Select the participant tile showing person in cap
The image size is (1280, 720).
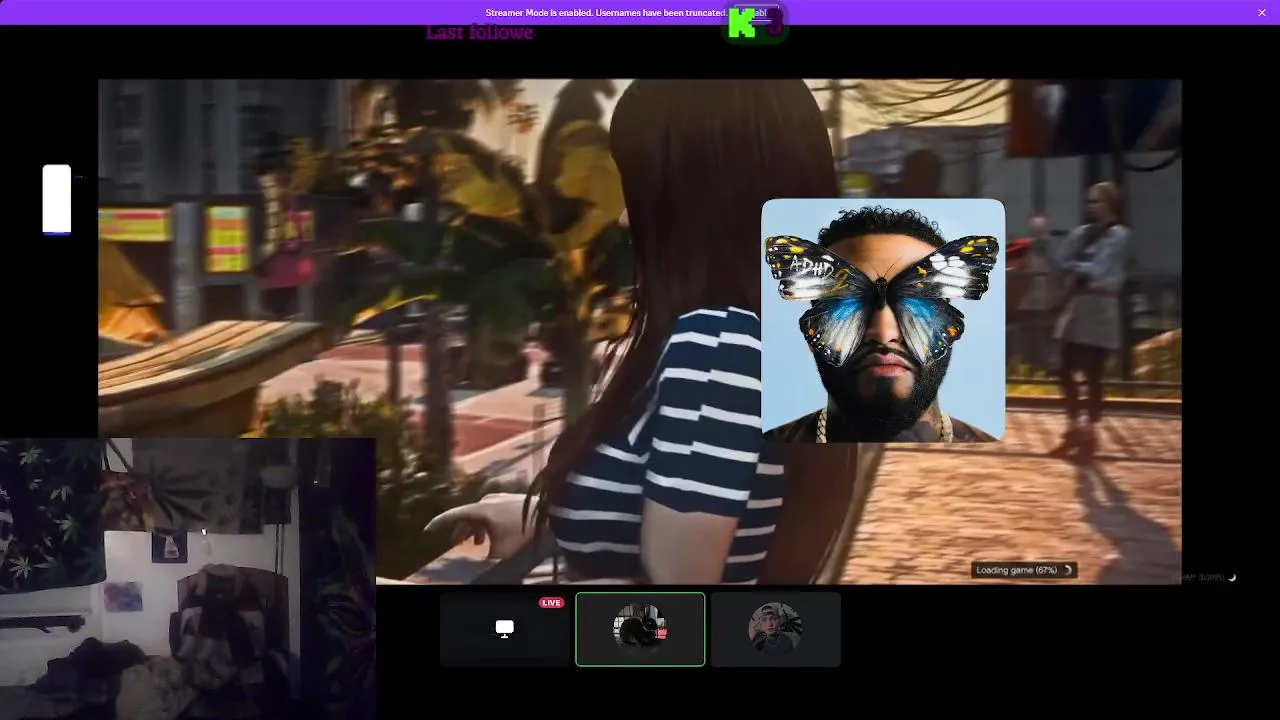coord(775,629)
